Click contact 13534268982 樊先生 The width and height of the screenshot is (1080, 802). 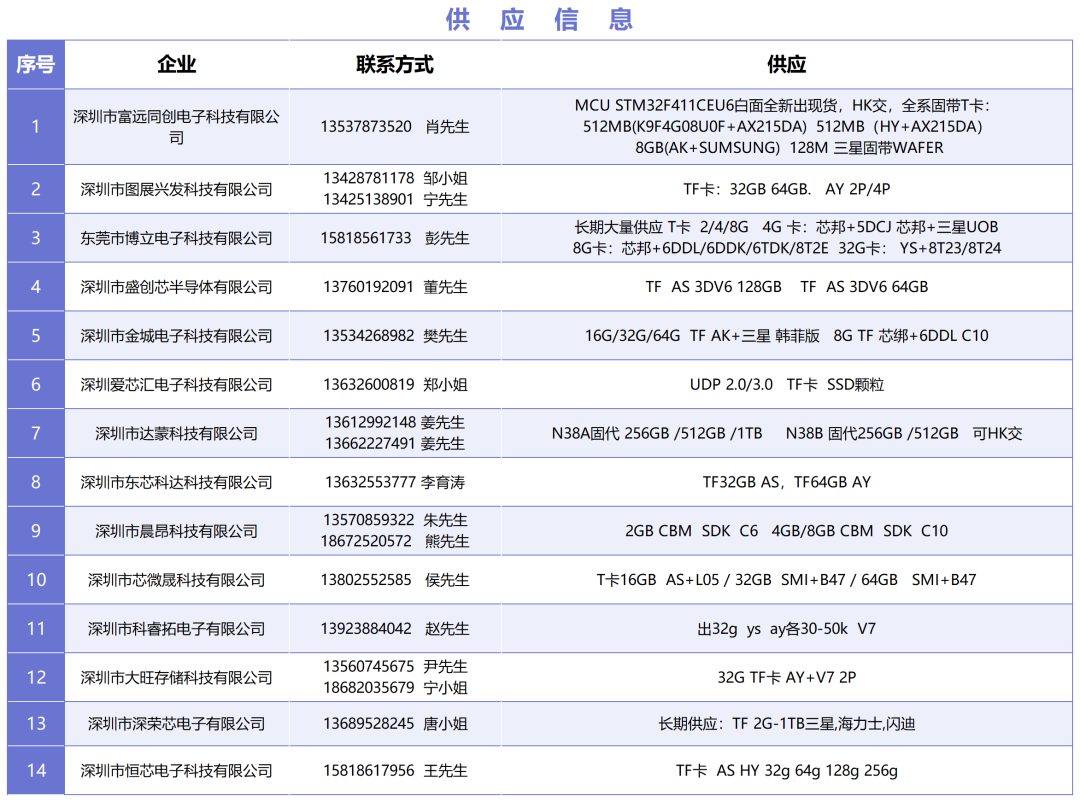[x=395, y=336]
